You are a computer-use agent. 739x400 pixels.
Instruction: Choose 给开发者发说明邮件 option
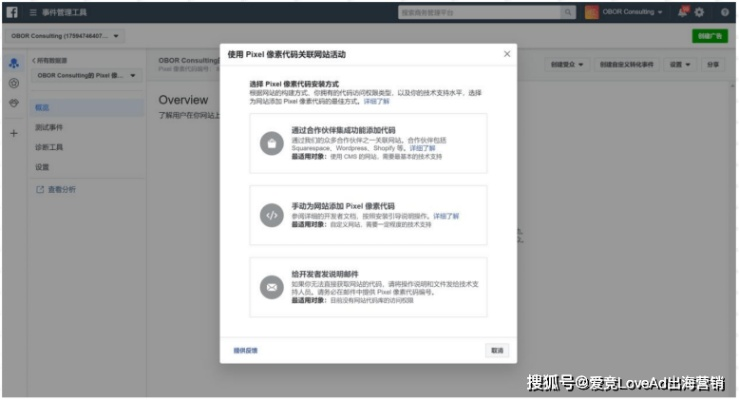(368, 287)
